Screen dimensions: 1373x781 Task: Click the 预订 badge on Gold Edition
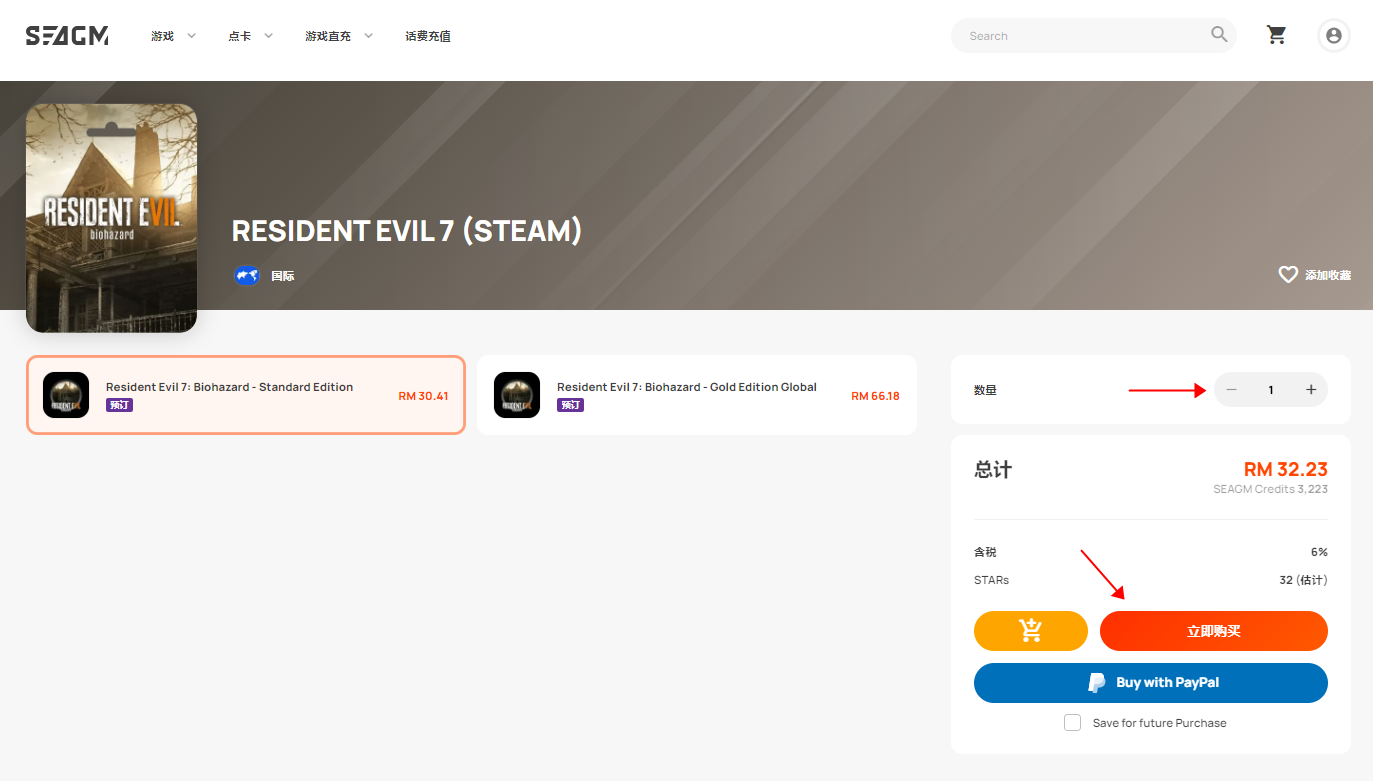point(570,405)
